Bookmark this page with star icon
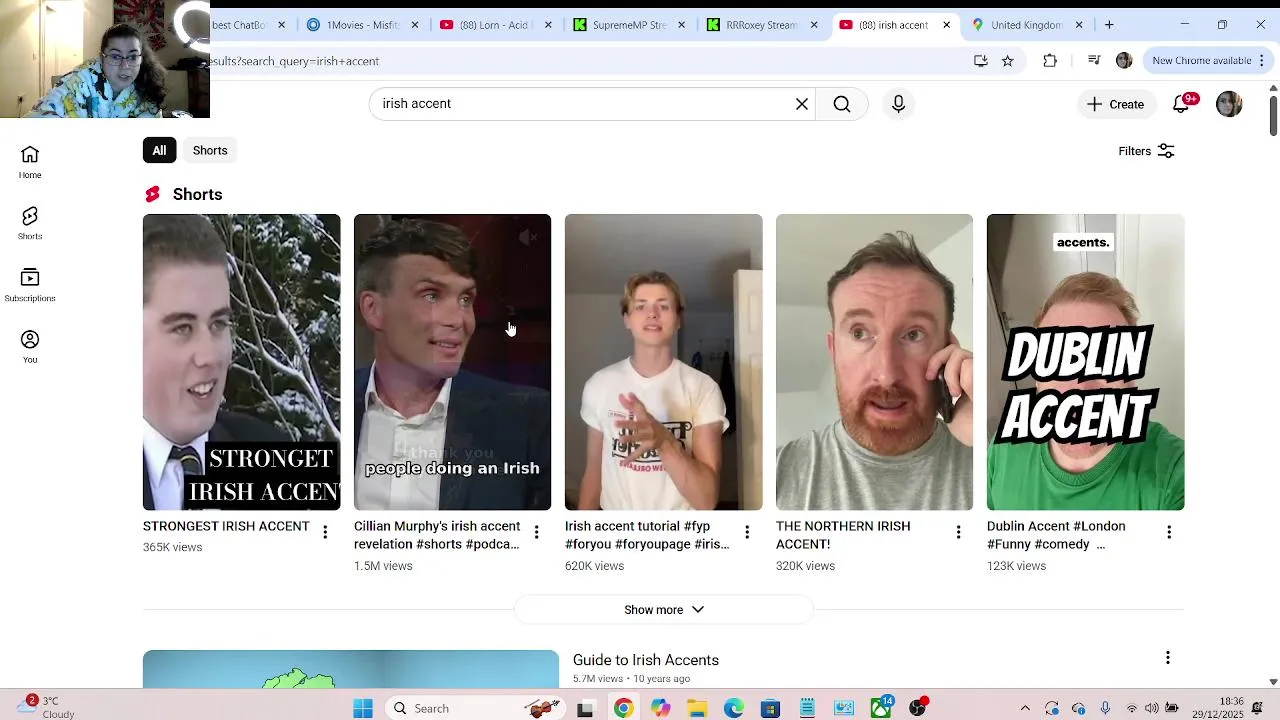 (x=1008, y=61)
